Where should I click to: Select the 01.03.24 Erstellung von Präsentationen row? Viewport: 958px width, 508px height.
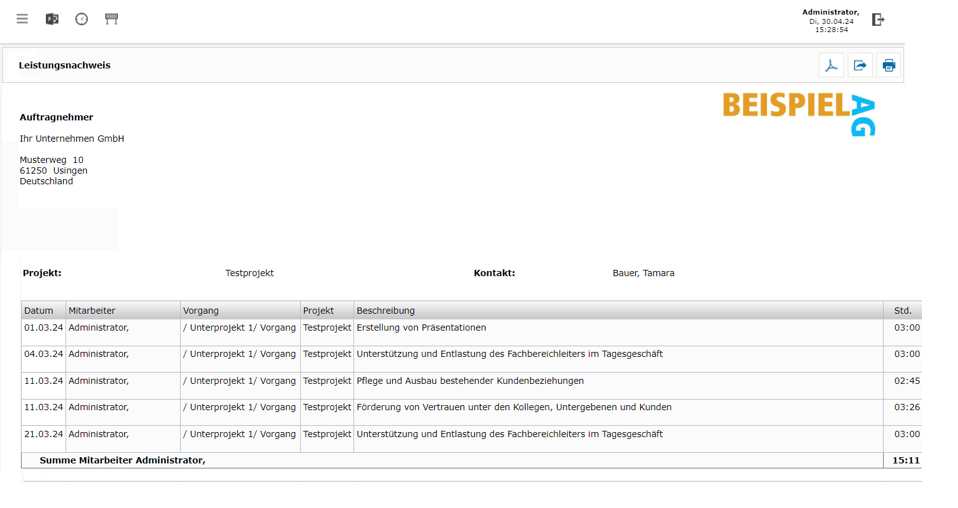[421, 328]
